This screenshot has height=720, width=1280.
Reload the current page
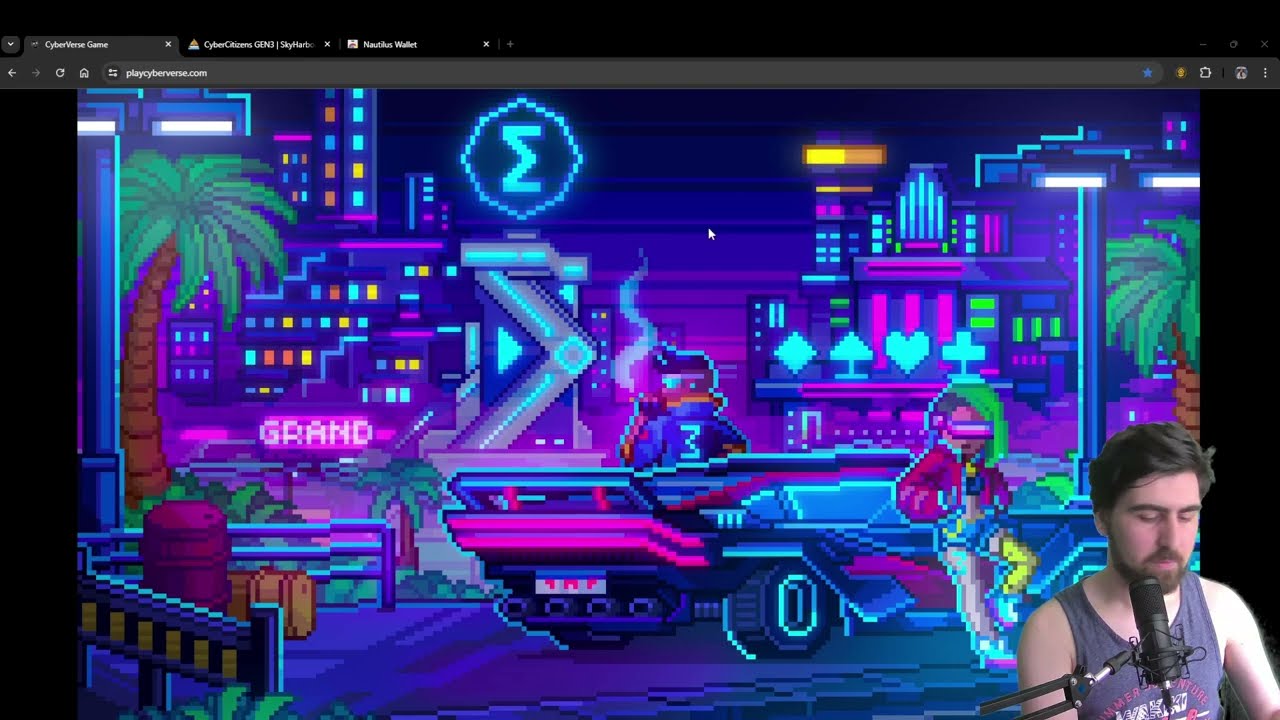[60, 73]
